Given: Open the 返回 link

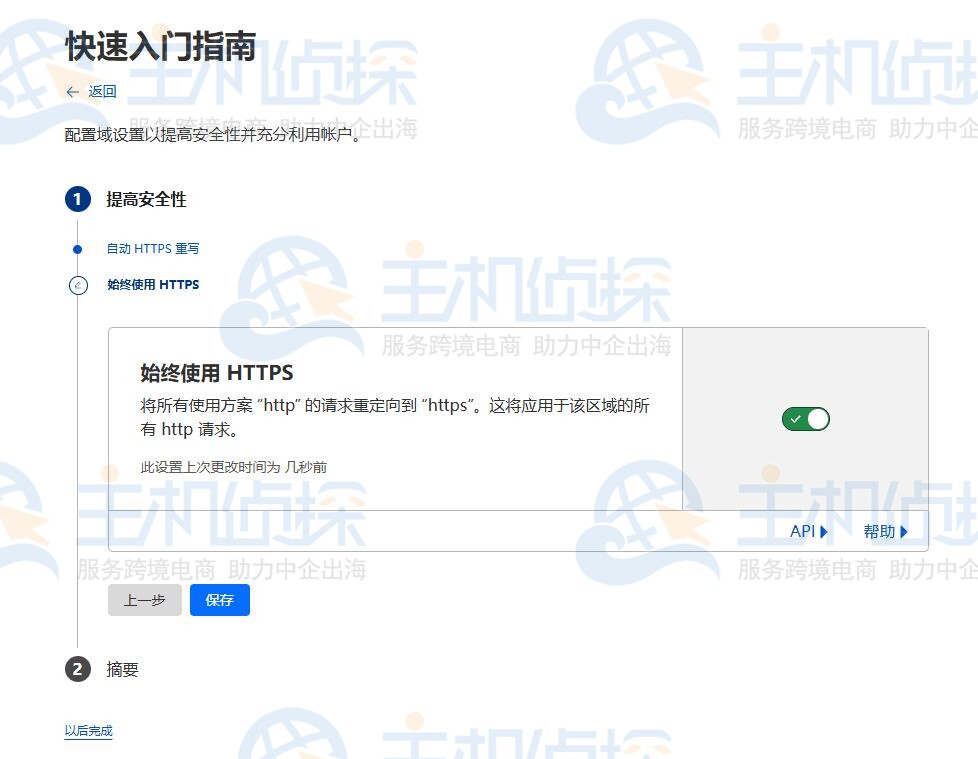Looking at the screenshot, I should (102, 92).
